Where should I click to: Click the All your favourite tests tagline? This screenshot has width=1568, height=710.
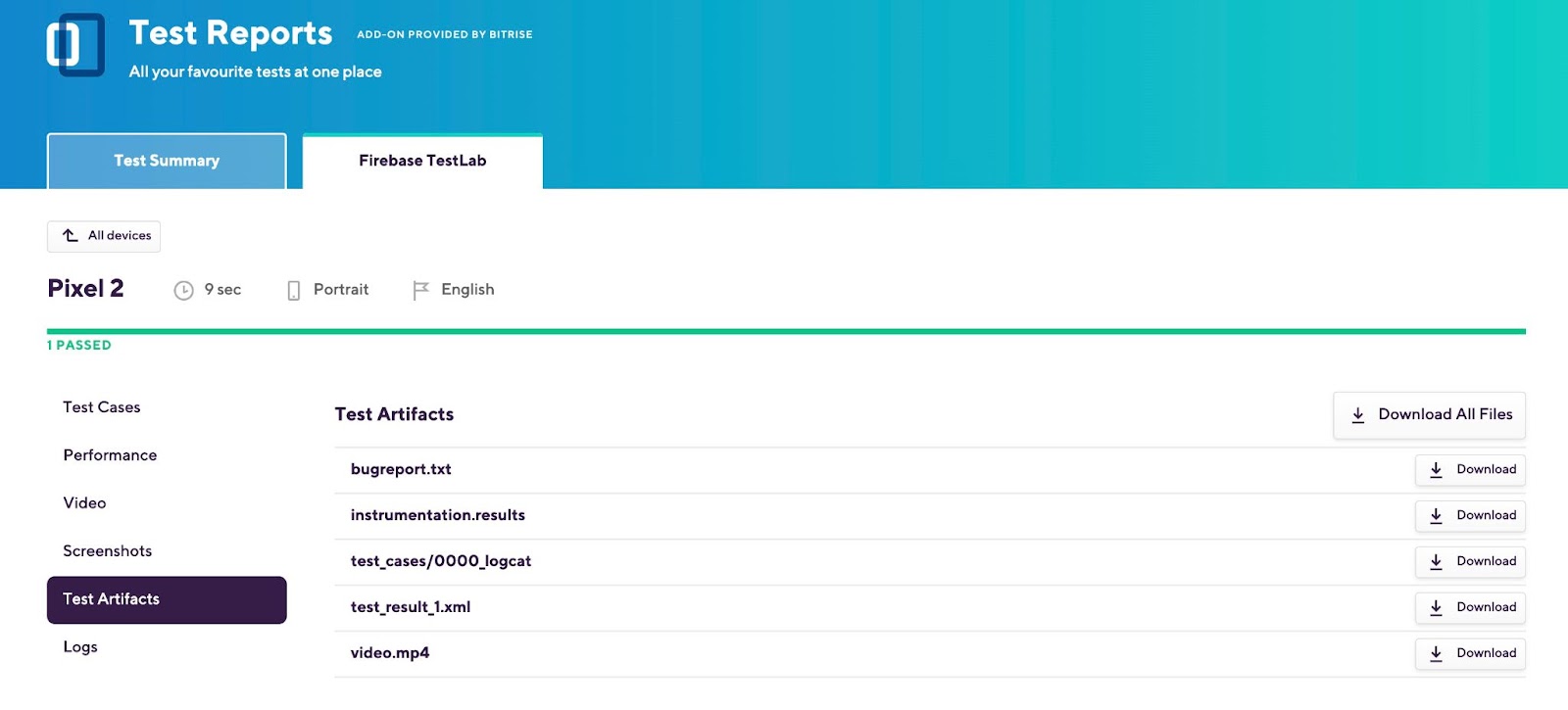(256, 71)
